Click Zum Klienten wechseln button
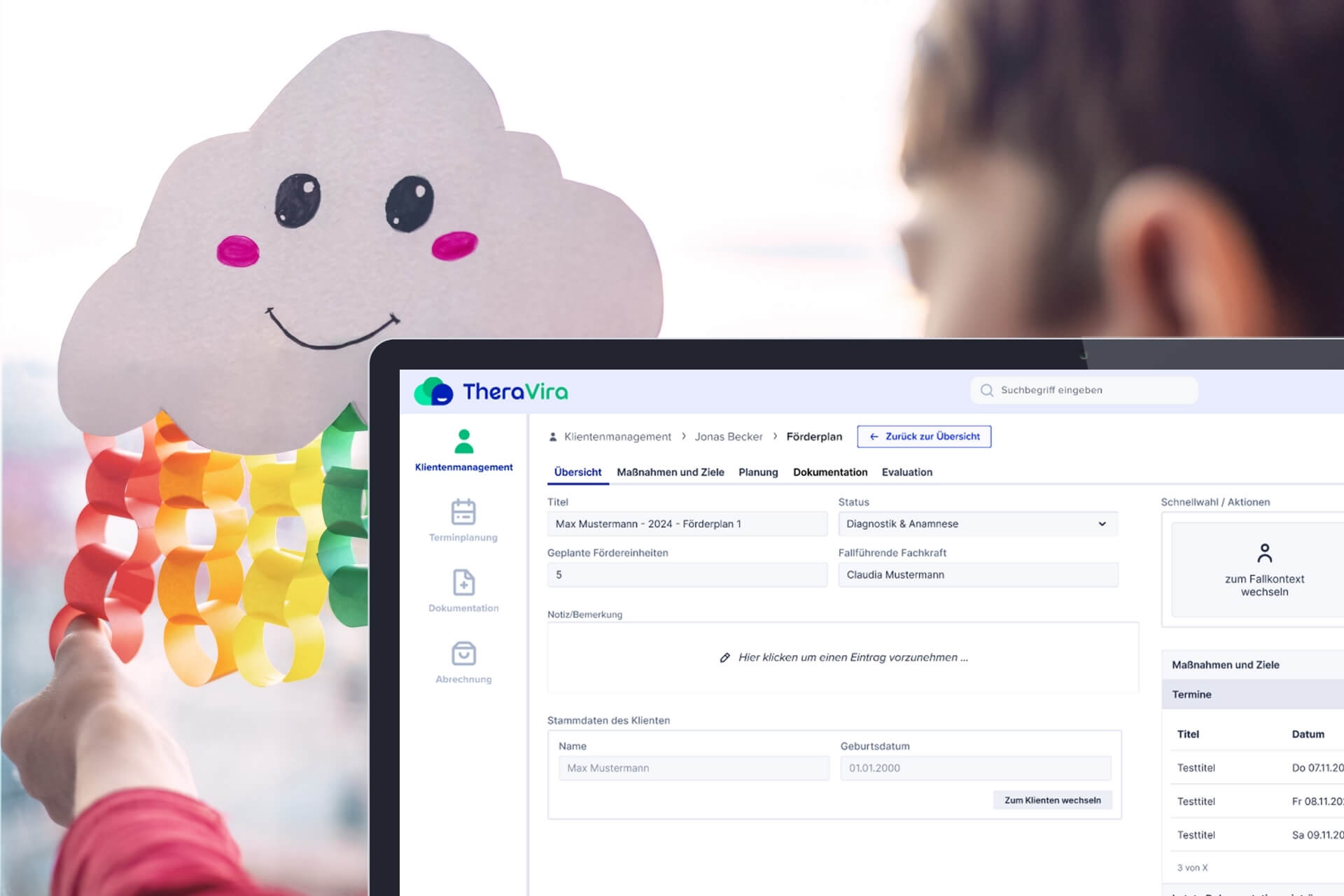This screenshot has height=896, width=1344. (1052, 800)
